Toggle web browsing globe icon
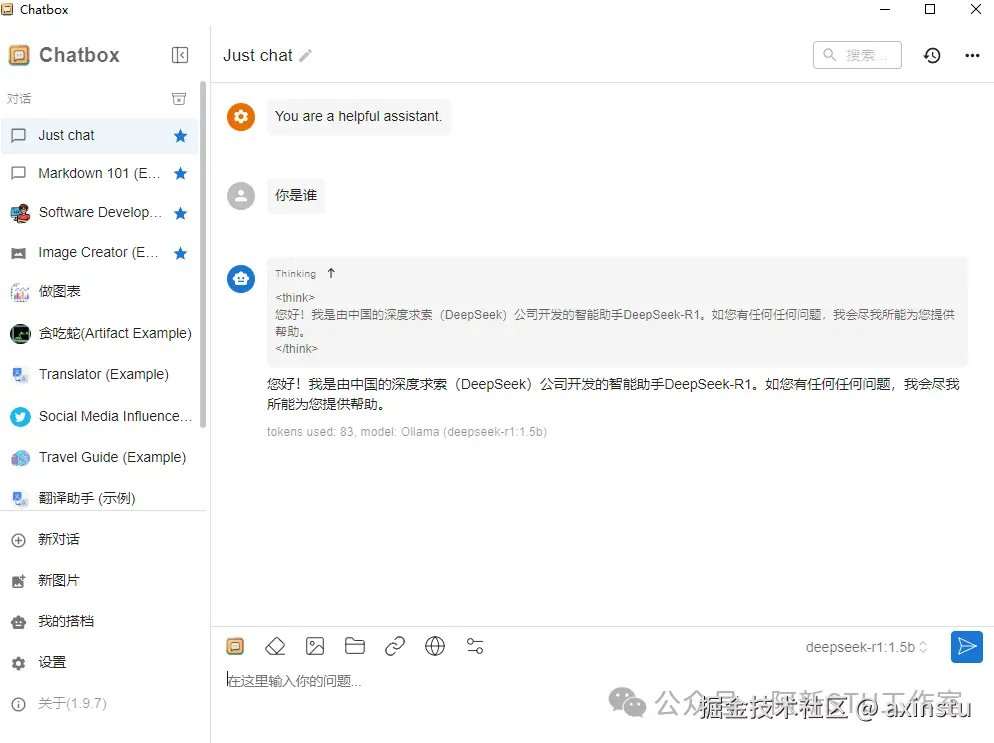This screenshot has height=743, width=994. (435, 646)
